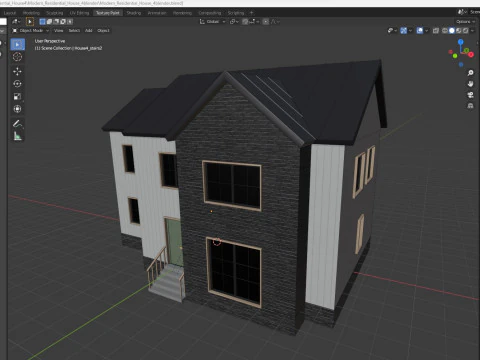Open the Add menu in viewport header
Viewport: 480px width, 360px height.
pos(88,30)
